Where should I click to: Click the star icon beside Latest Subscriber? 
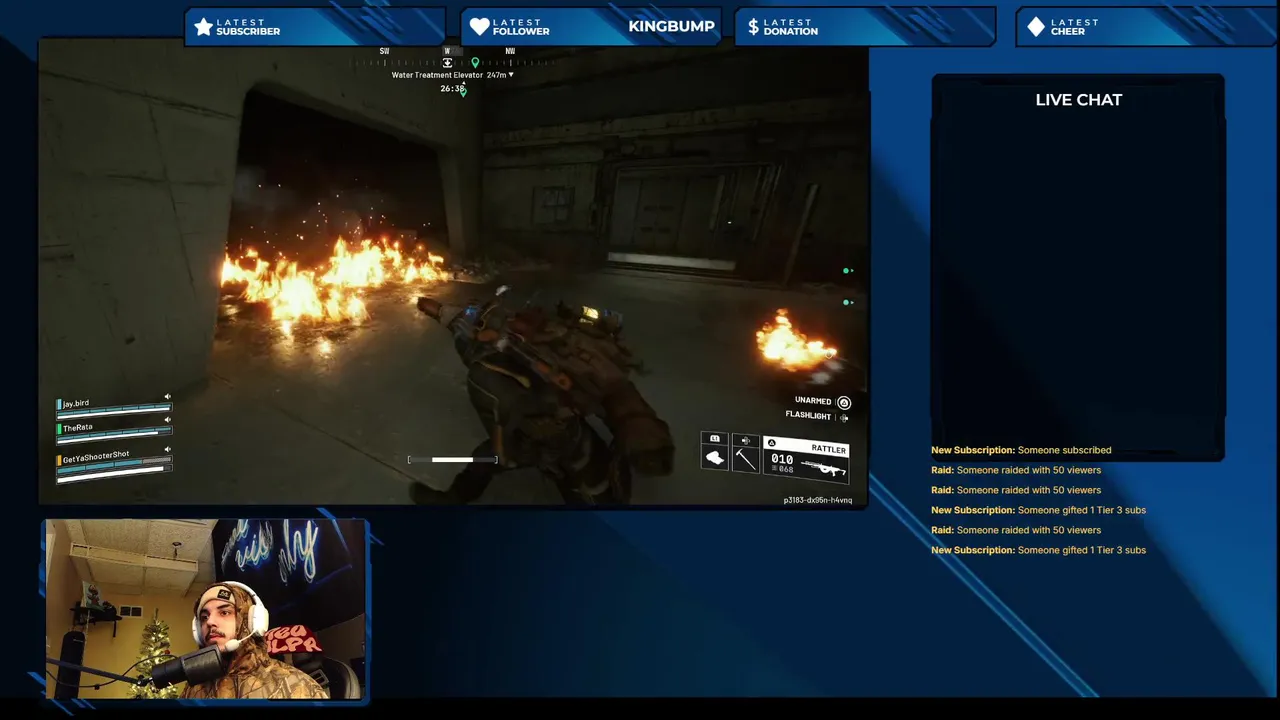click(204, 27)
